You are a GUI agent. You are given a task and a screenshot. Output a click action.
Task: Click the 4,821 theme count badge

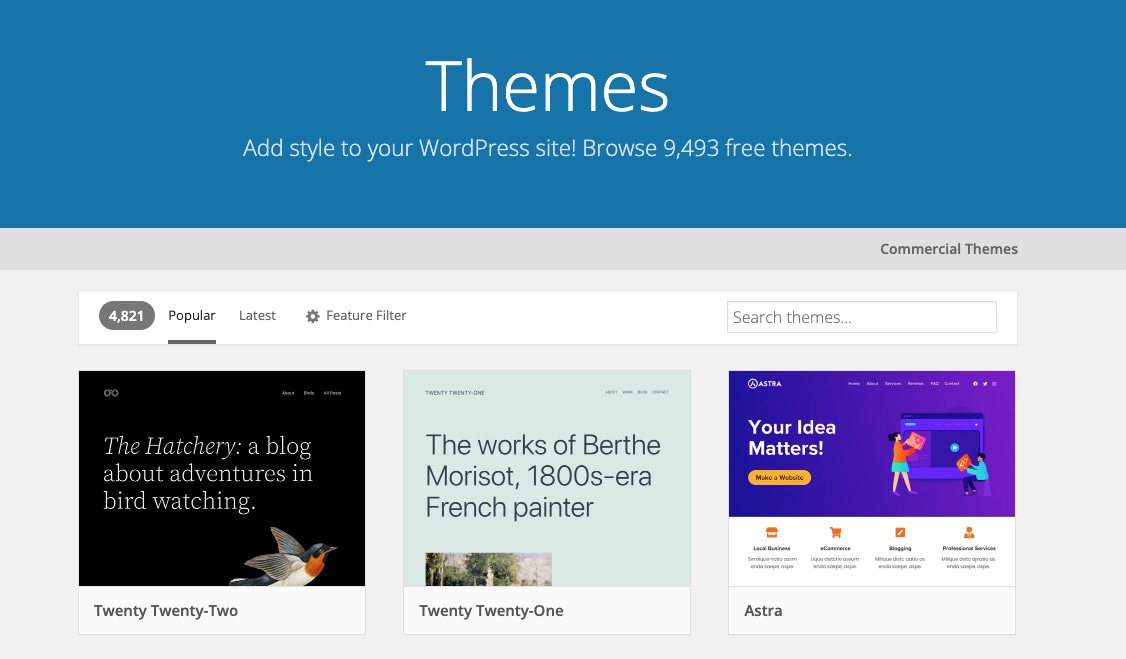126,315
